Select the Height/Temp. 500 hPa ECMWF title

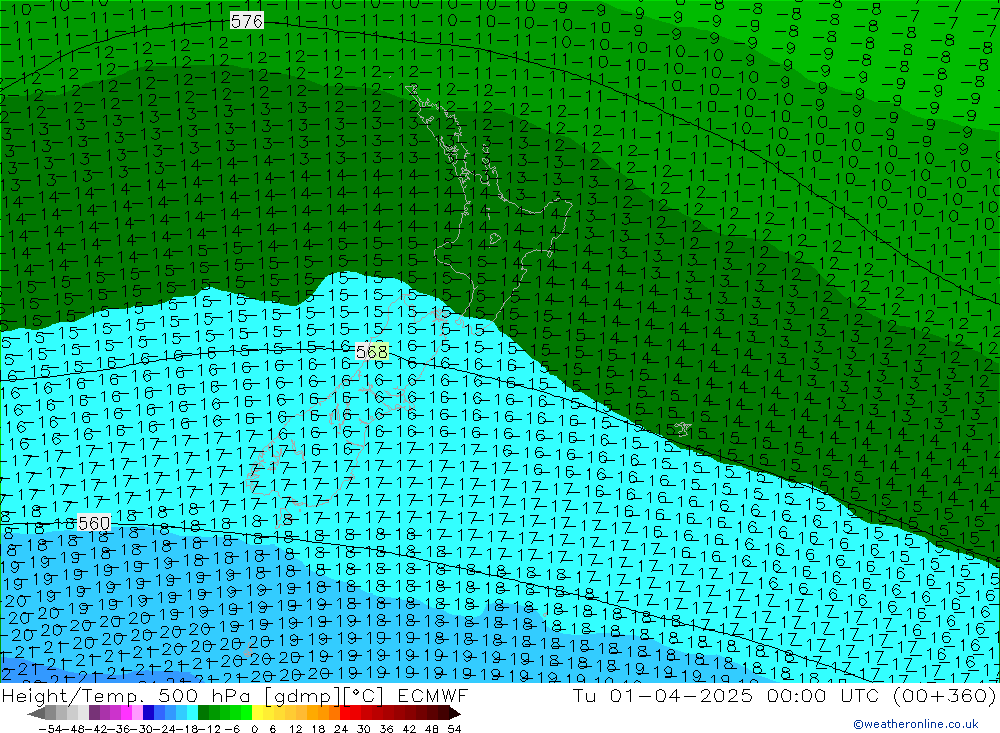[x=235, y=695]
